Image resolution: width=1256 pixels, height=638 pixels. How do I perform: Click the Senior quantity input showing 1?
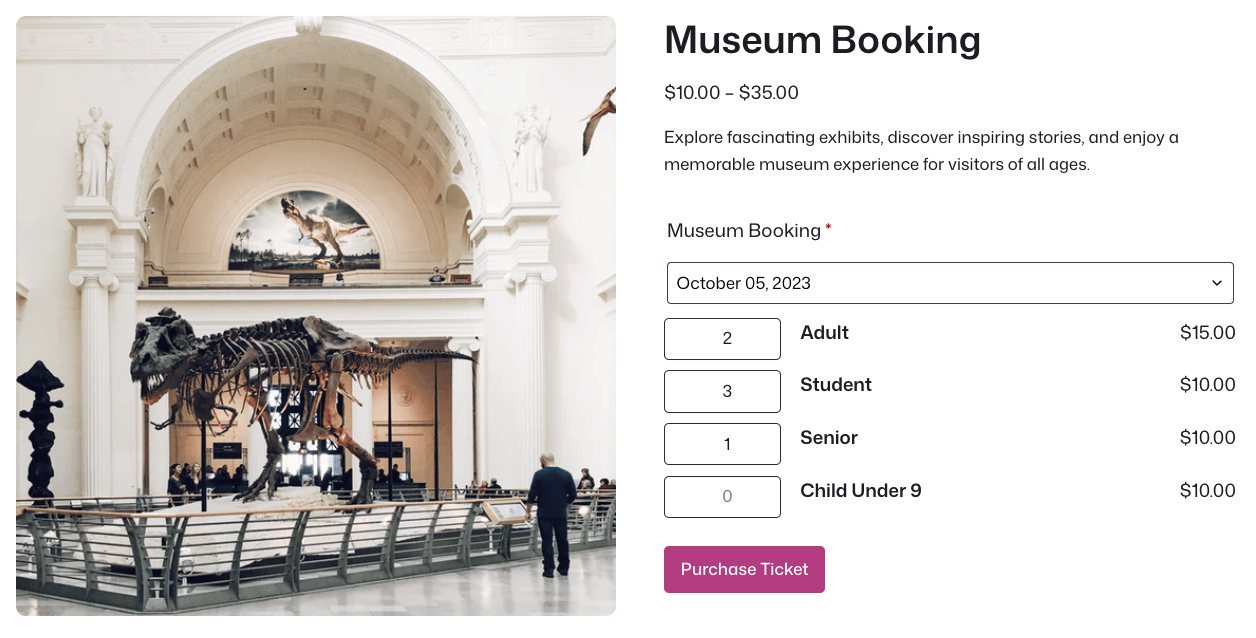[x=722, y=444]
